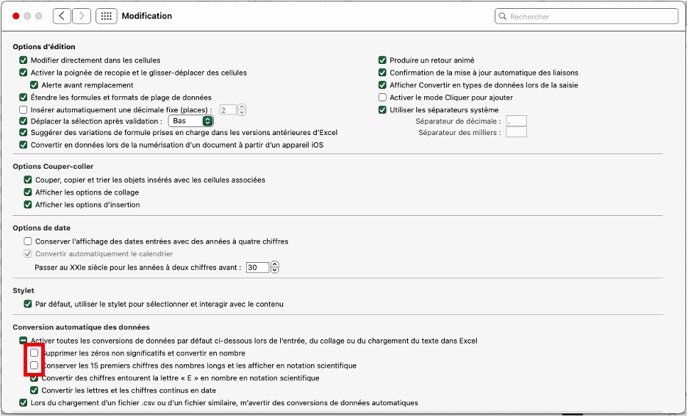Check 'Conserver les 15 premiers chiffres' option
Screen dimensions: 688x417
coord(34,366)
